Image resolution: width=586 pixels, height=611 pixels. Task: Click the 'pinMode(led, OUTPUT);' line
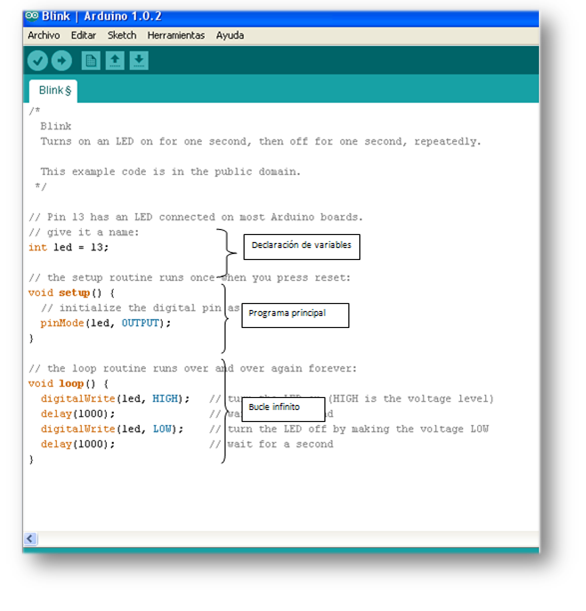[x=106, y=323]
